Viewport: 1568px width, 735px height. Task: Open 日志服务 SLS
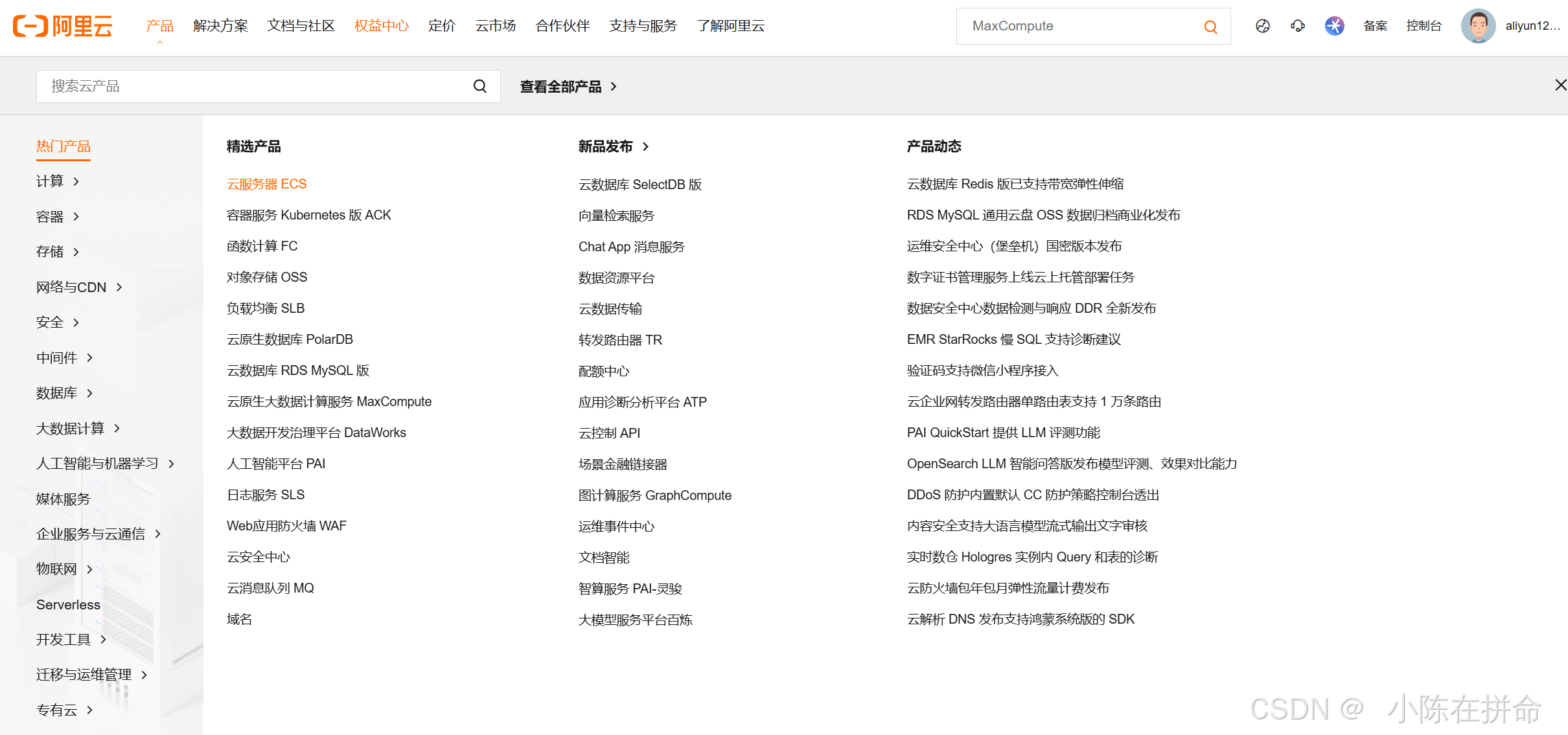[266, 495]
